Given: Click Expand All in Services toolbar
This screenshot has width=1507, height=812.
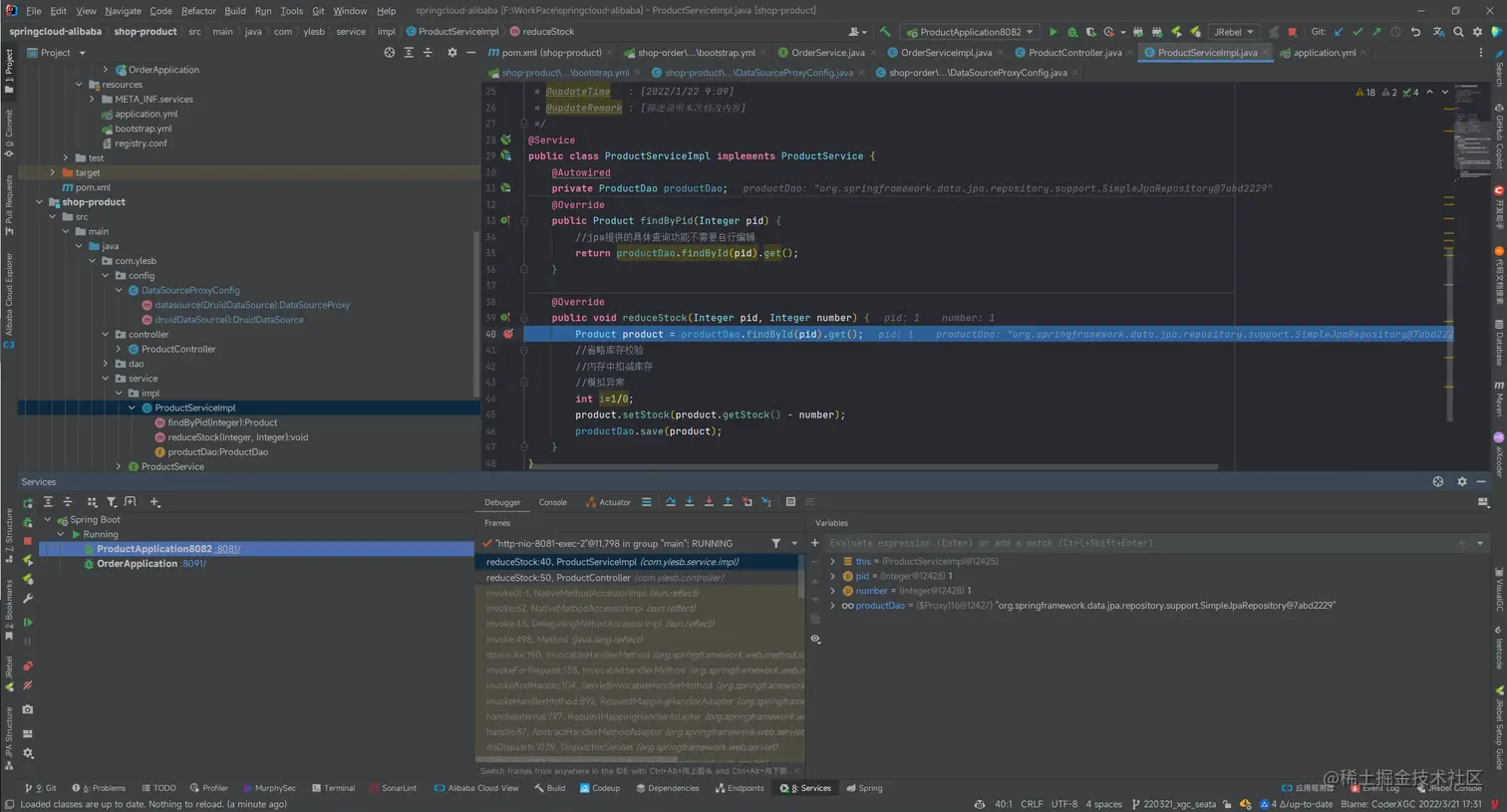Looking at the screenshot, I should [x=48, y=502].
